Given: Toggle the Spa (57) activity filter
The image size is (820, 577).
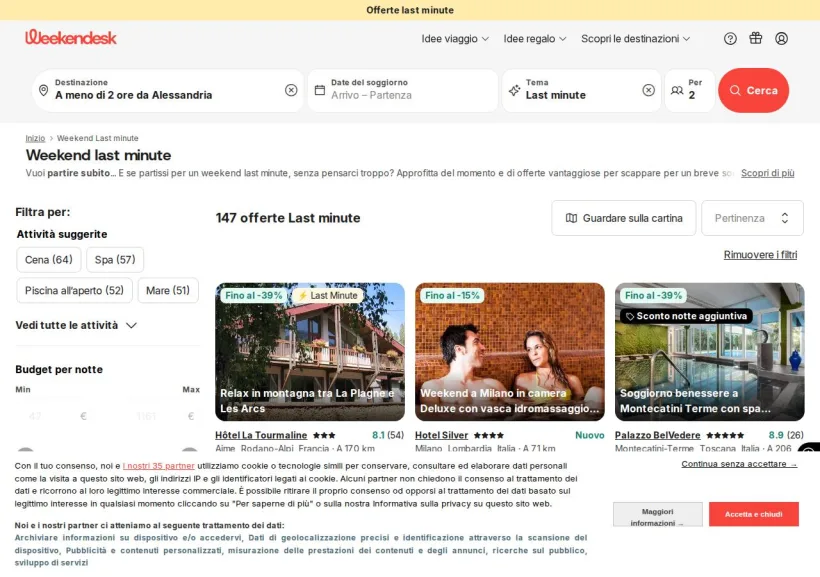Looking at the screenshot, I should 115,260.
